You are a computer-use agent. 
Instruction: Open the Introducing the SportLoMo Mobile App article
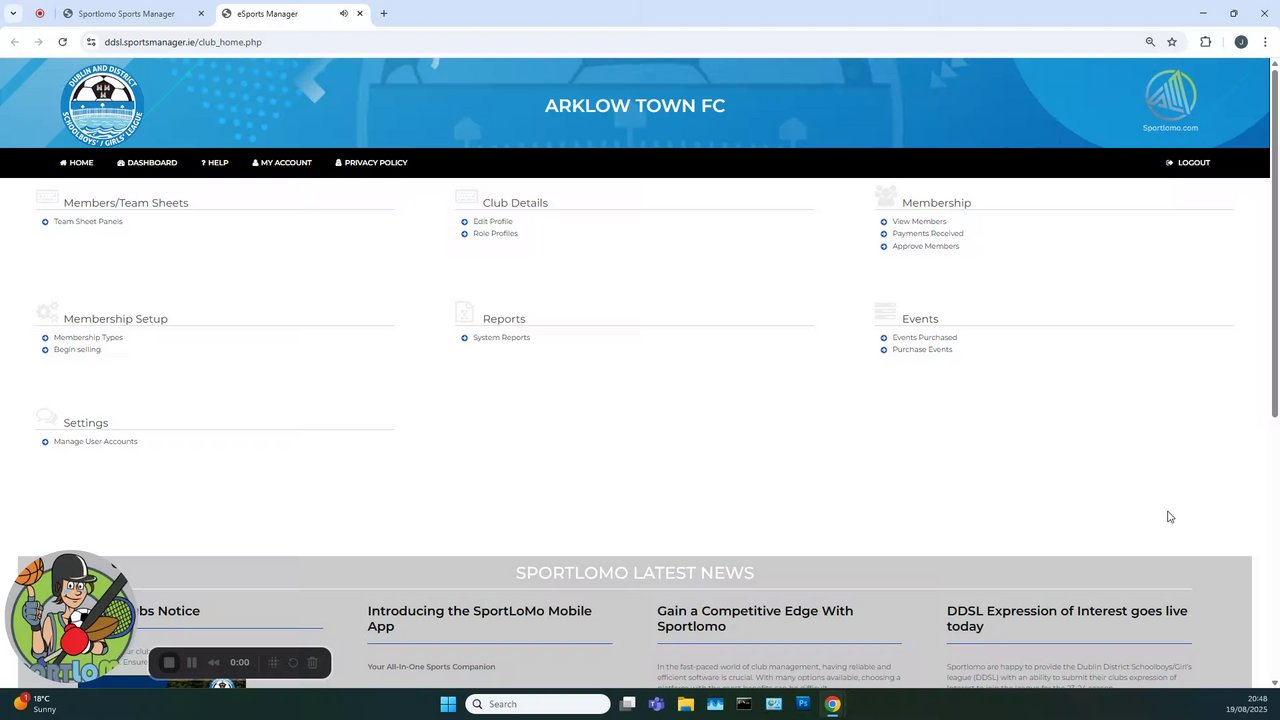[479, 619]
